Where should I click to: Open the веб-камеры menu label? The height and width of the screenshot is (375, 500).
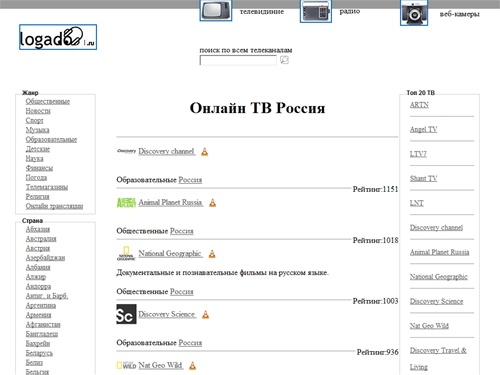point(460,14)
